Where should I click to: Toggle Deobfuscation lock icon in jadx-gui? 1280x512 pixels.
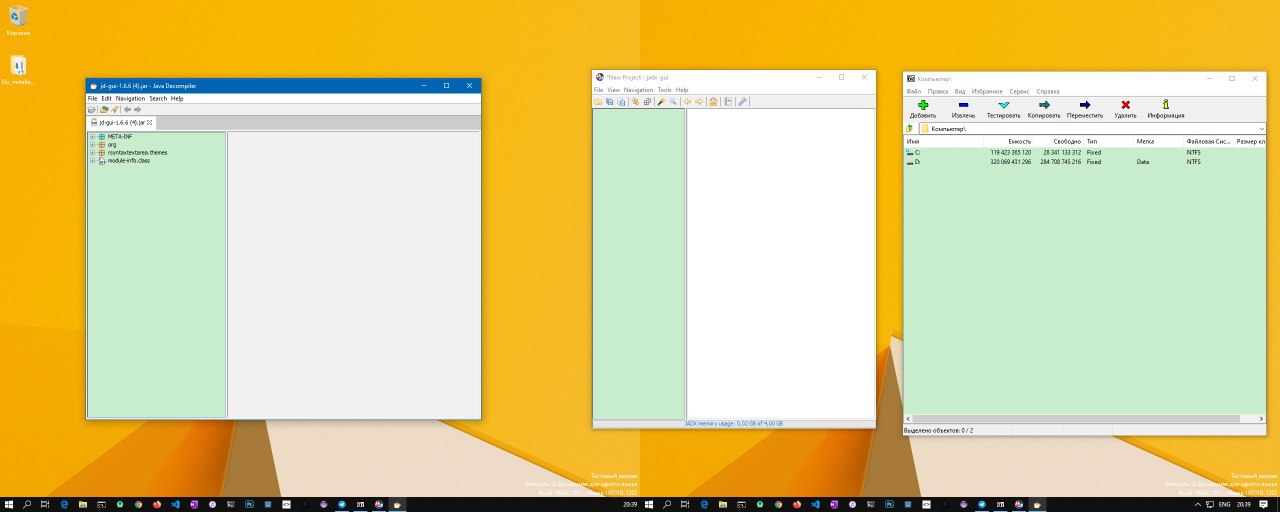pos(713,102)
